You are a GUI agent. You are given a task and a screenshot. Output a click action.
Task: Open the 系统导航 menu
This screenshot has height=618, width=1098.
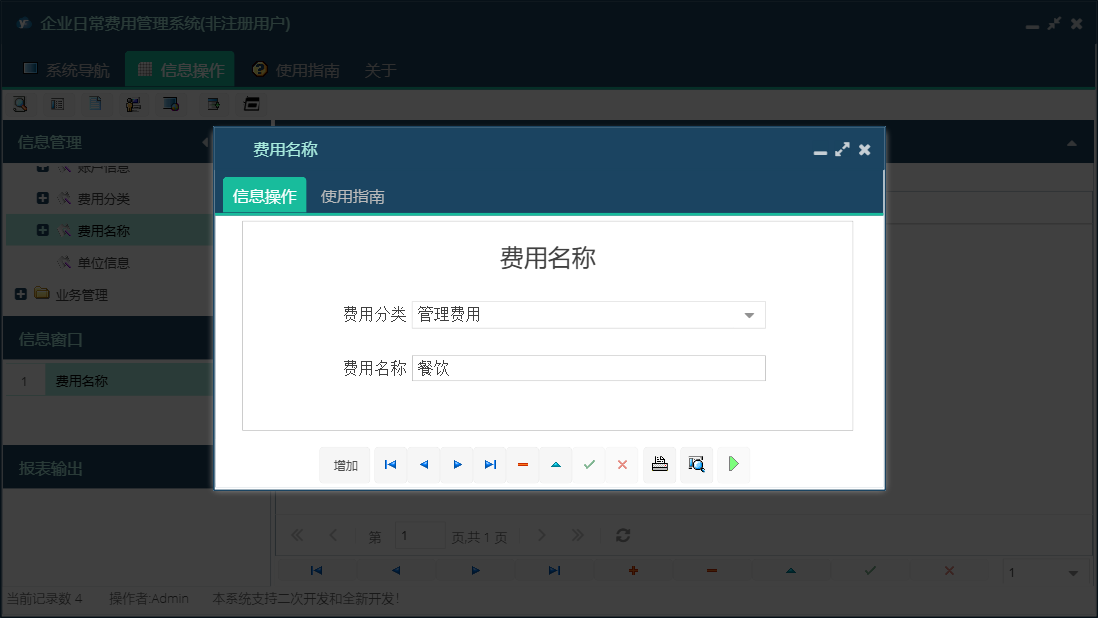click(x=68, y=70)
